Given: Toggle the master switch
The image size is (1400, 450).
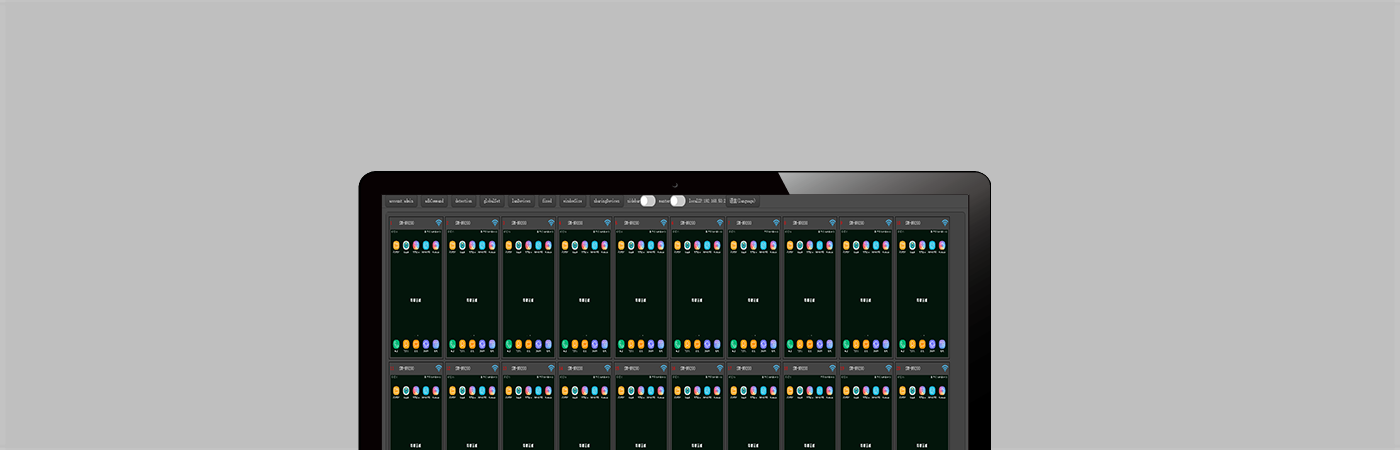Looking at the screenshot, I should tap(678, 201).
